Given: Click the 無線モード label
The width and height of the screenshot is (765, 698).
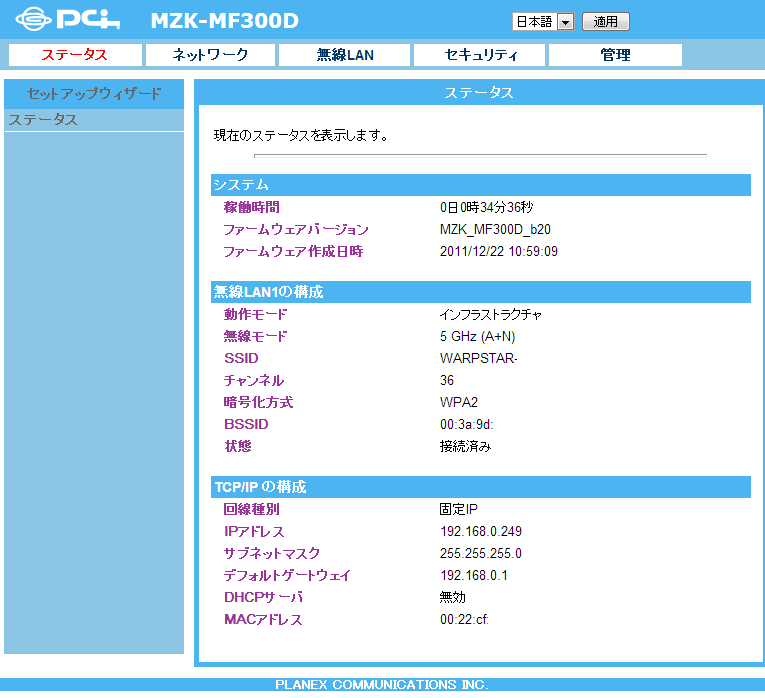Looking at the screenshot, I should tap(255, 336).
